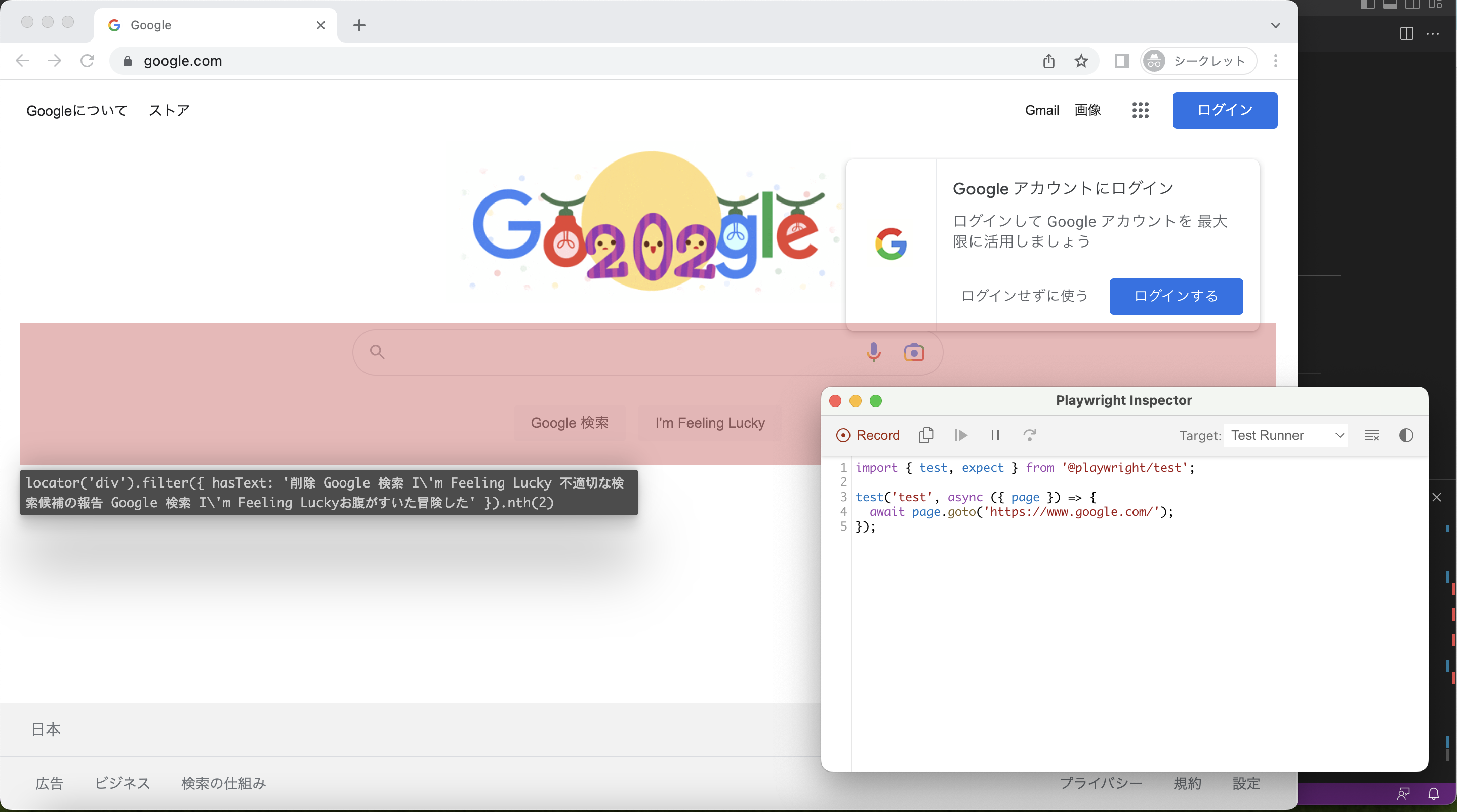Open the Chrome three-dot menu

pyautogui.click(x=1275, y=61)
